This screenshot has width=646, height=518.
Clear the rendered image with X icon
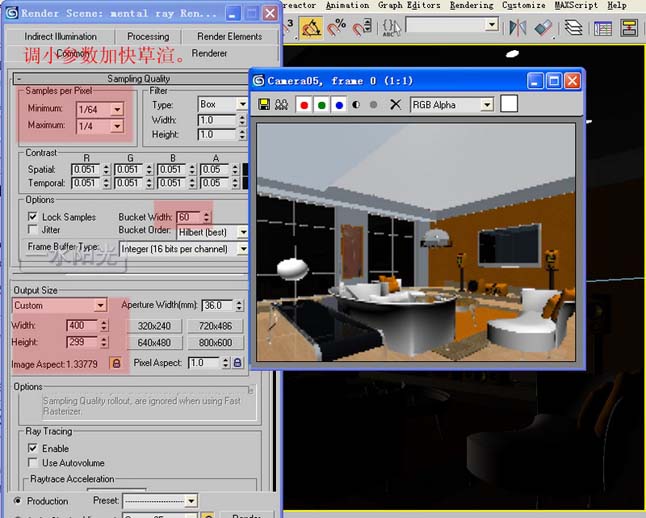[396, 105]
